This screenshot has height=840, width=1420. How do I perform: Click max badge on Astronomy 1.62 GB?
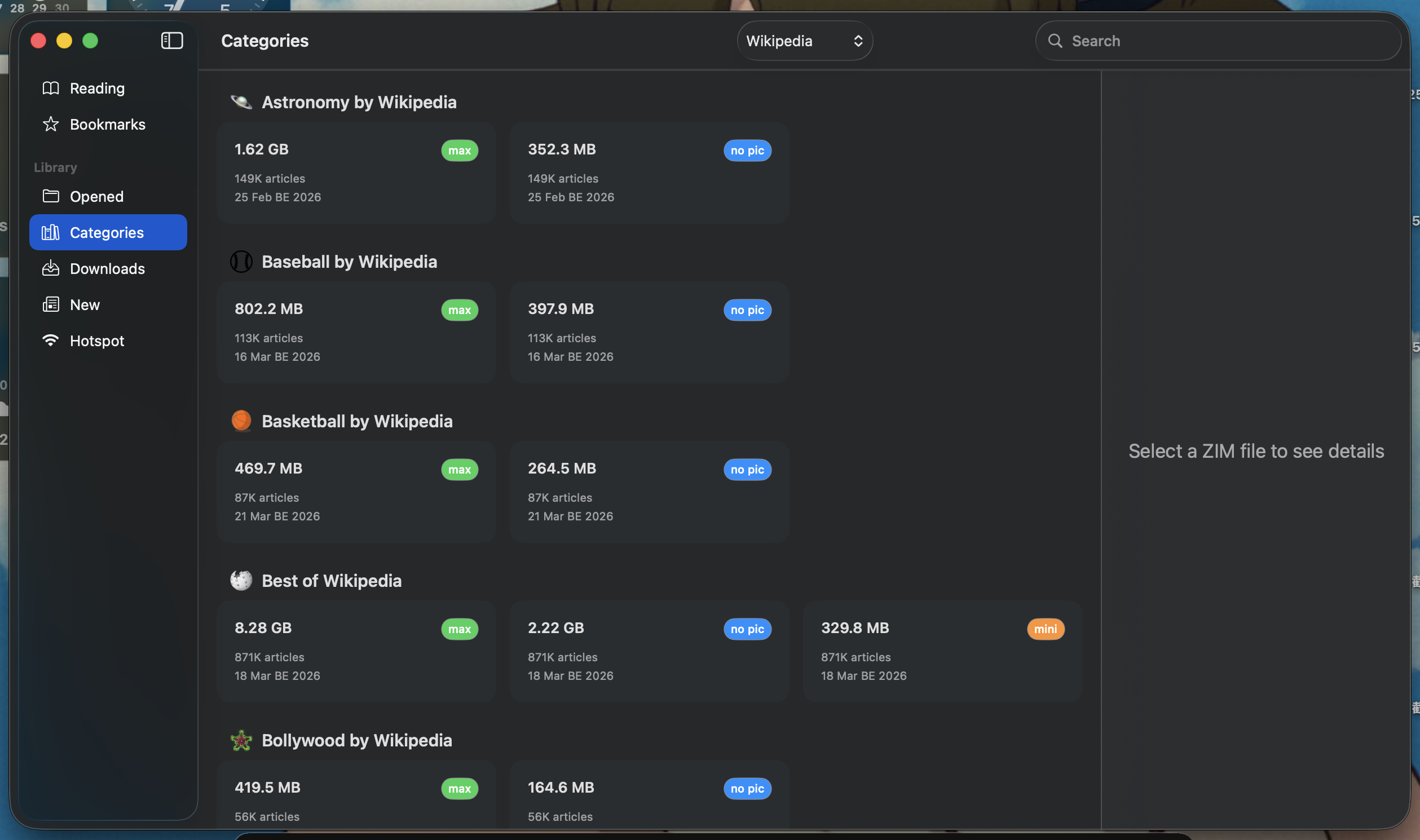(460, 151)
